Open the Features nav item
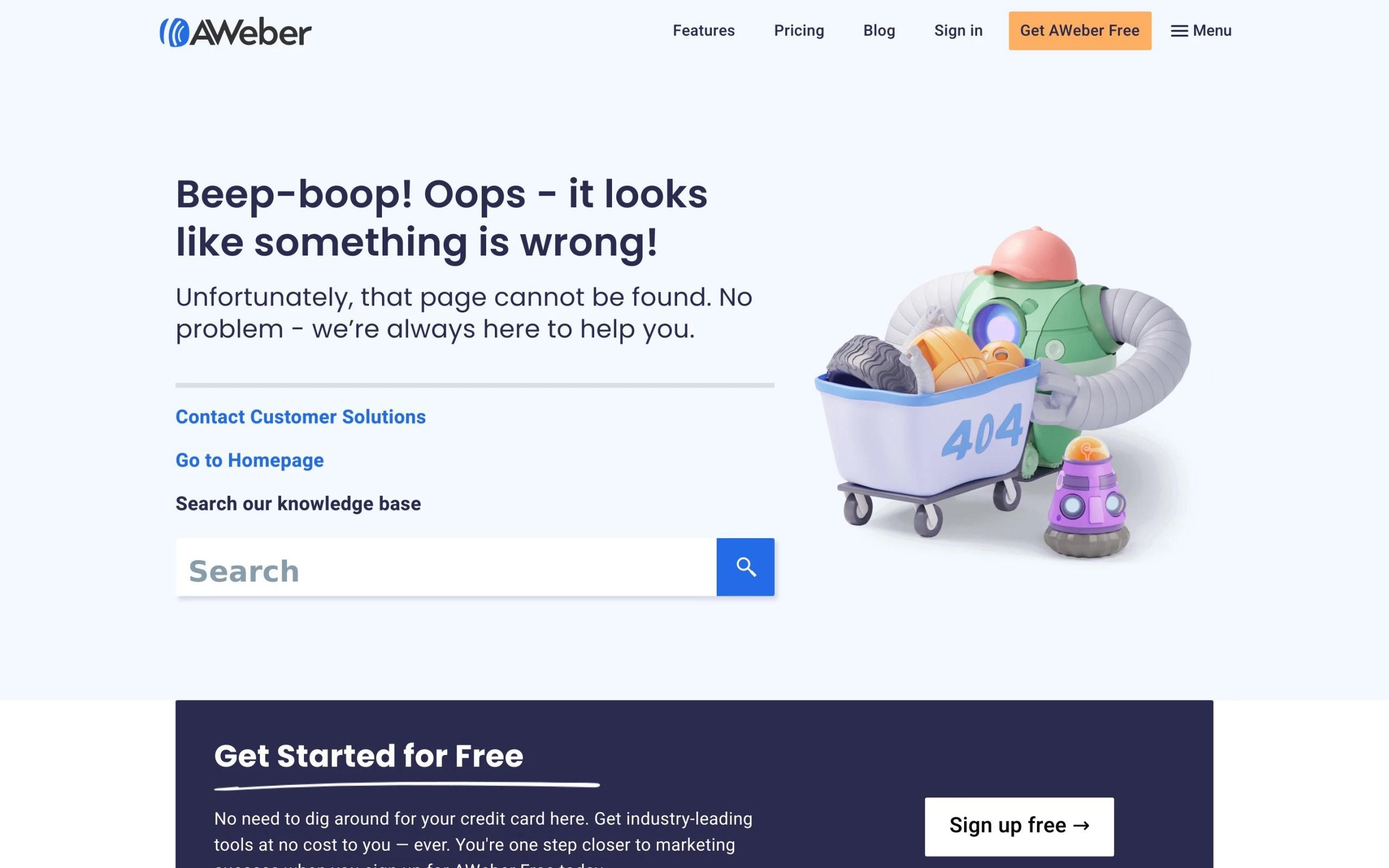 click(704, 30)
